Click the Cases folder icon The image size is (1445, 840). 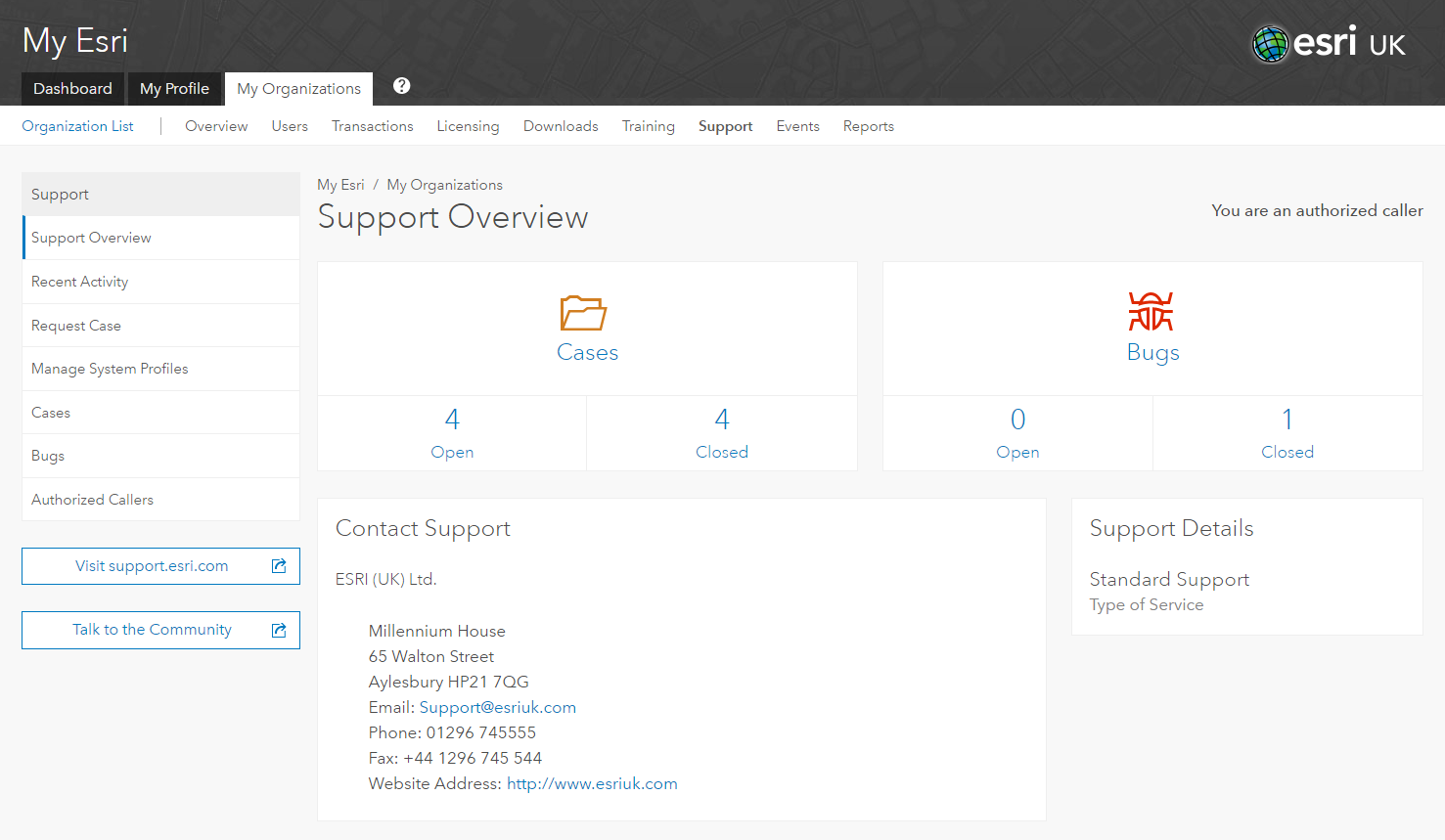[x=583, y=313]
